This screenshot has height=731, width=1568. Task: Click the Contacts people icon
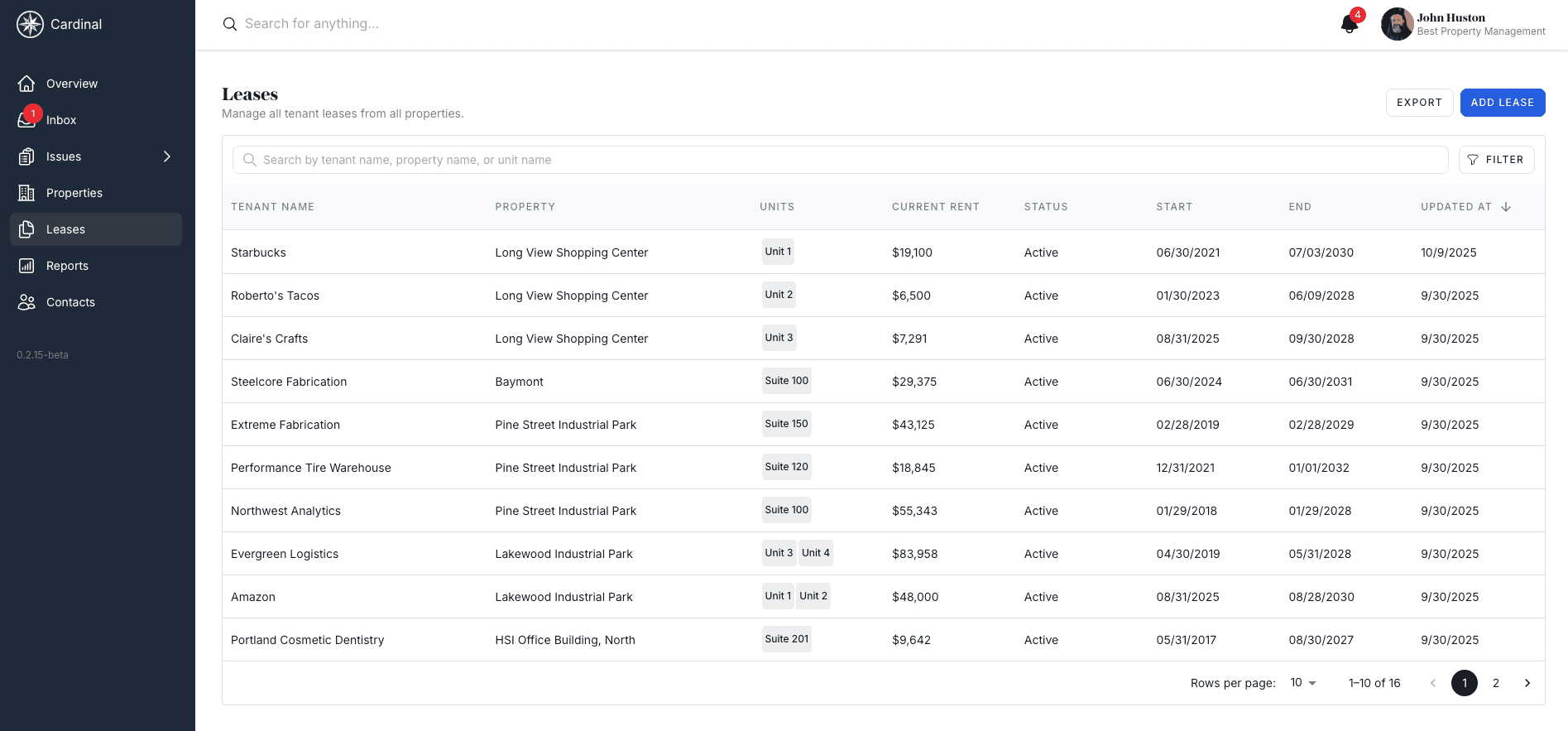coord(26,302)
